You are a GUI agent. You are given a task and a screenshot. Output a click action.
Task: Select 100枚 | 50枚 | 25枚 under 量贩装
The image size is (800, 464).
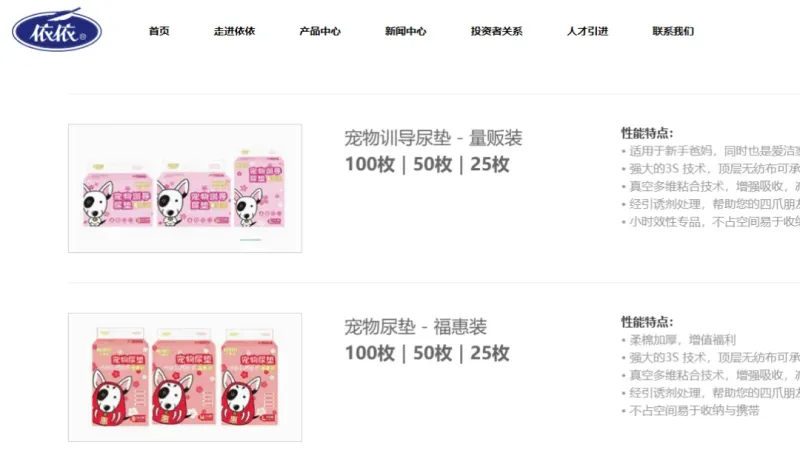click(x=427, y=164)
